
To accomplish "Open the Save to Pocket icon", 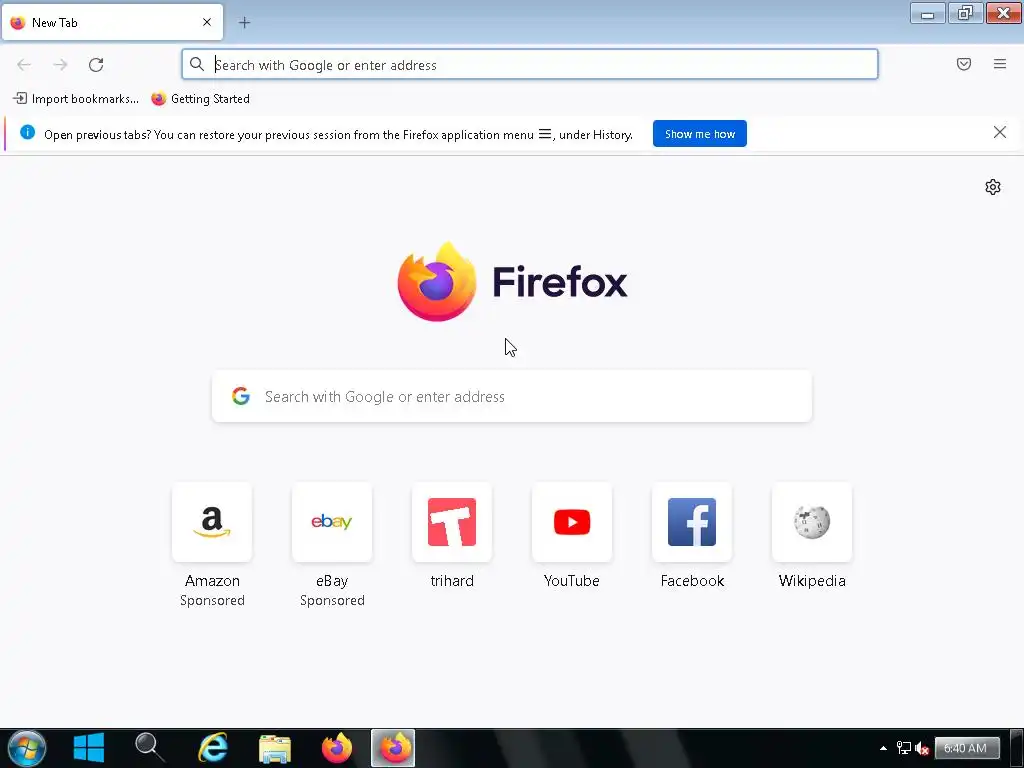I will pos(964,64).
